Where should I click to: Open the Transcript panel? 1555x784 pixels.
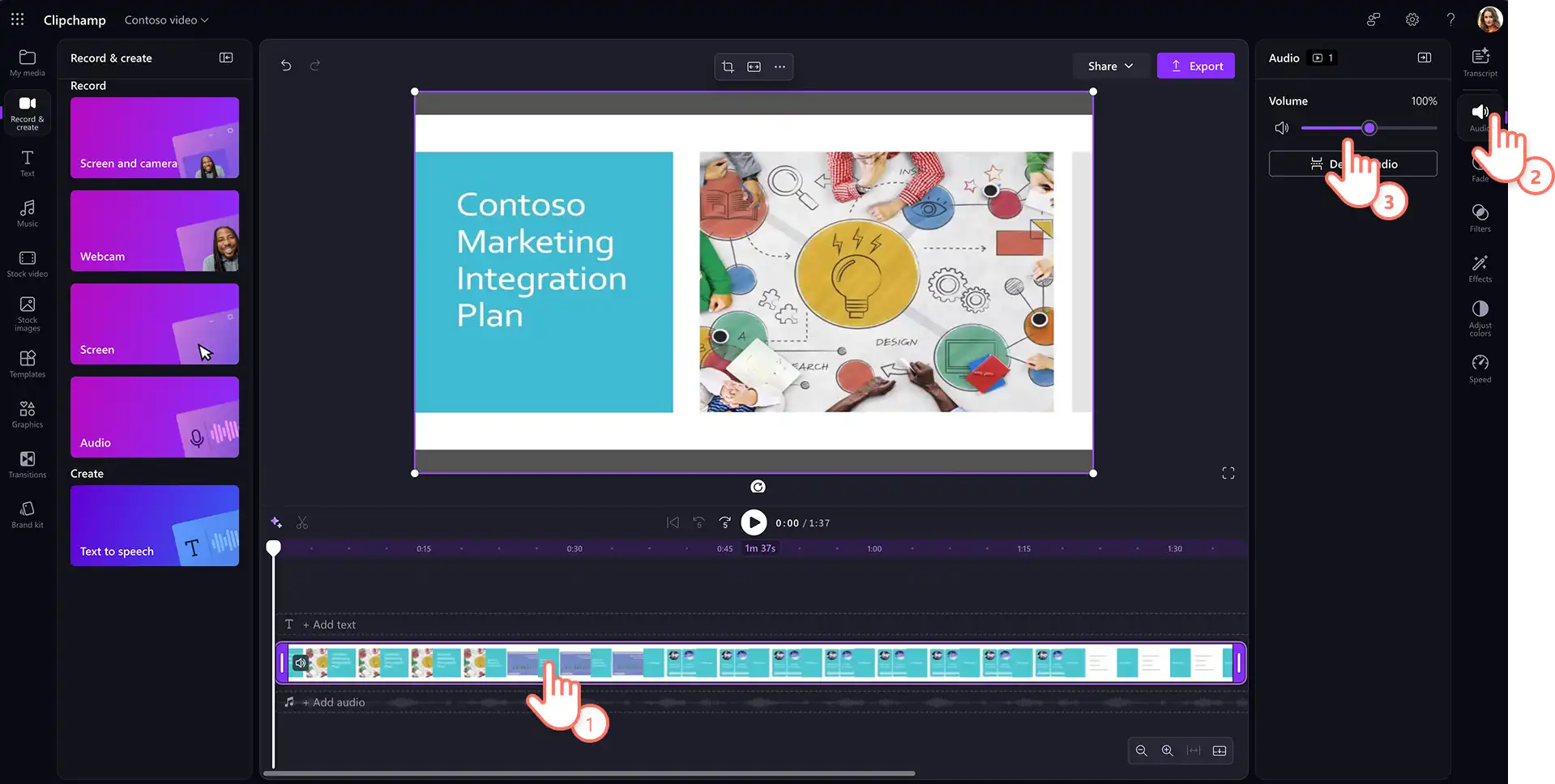pyautogui.click(x=1480, y=62)
